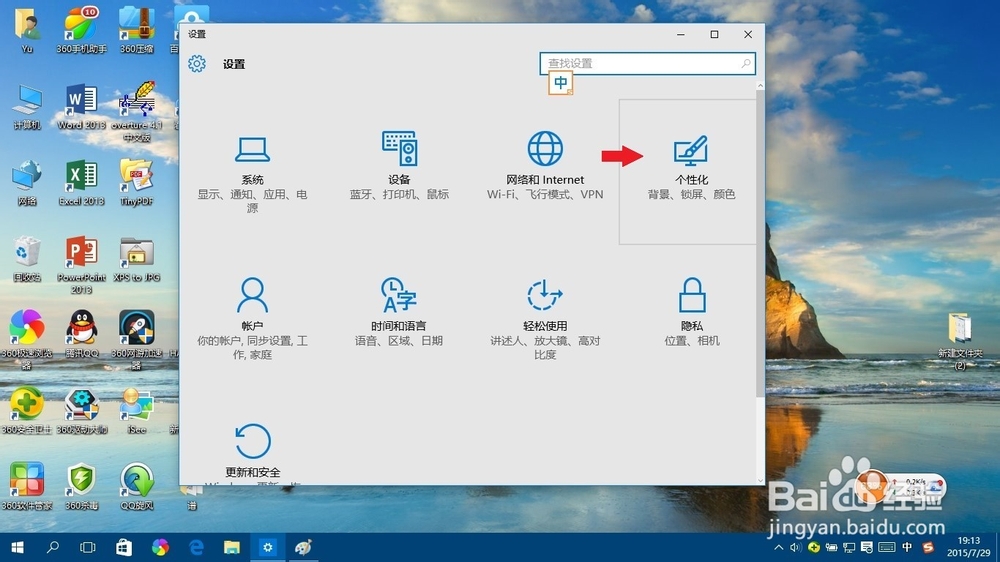Open the 设备 (Devices) settings category
Viewport: 1000px width, 562px height.
[399, 166]
